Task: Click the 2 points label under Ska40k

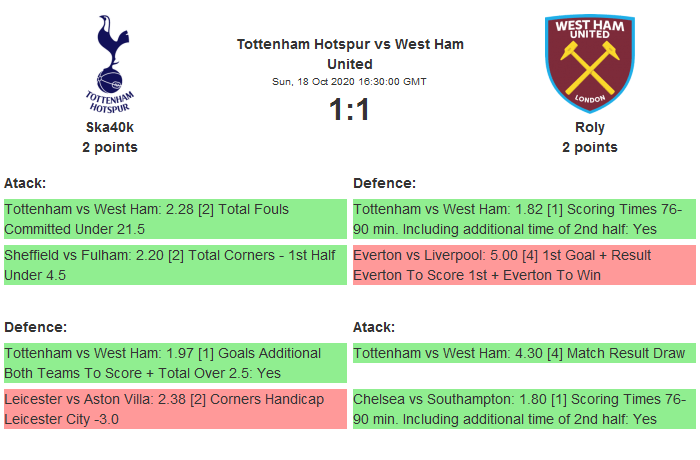Action: [x=110, y=147]
